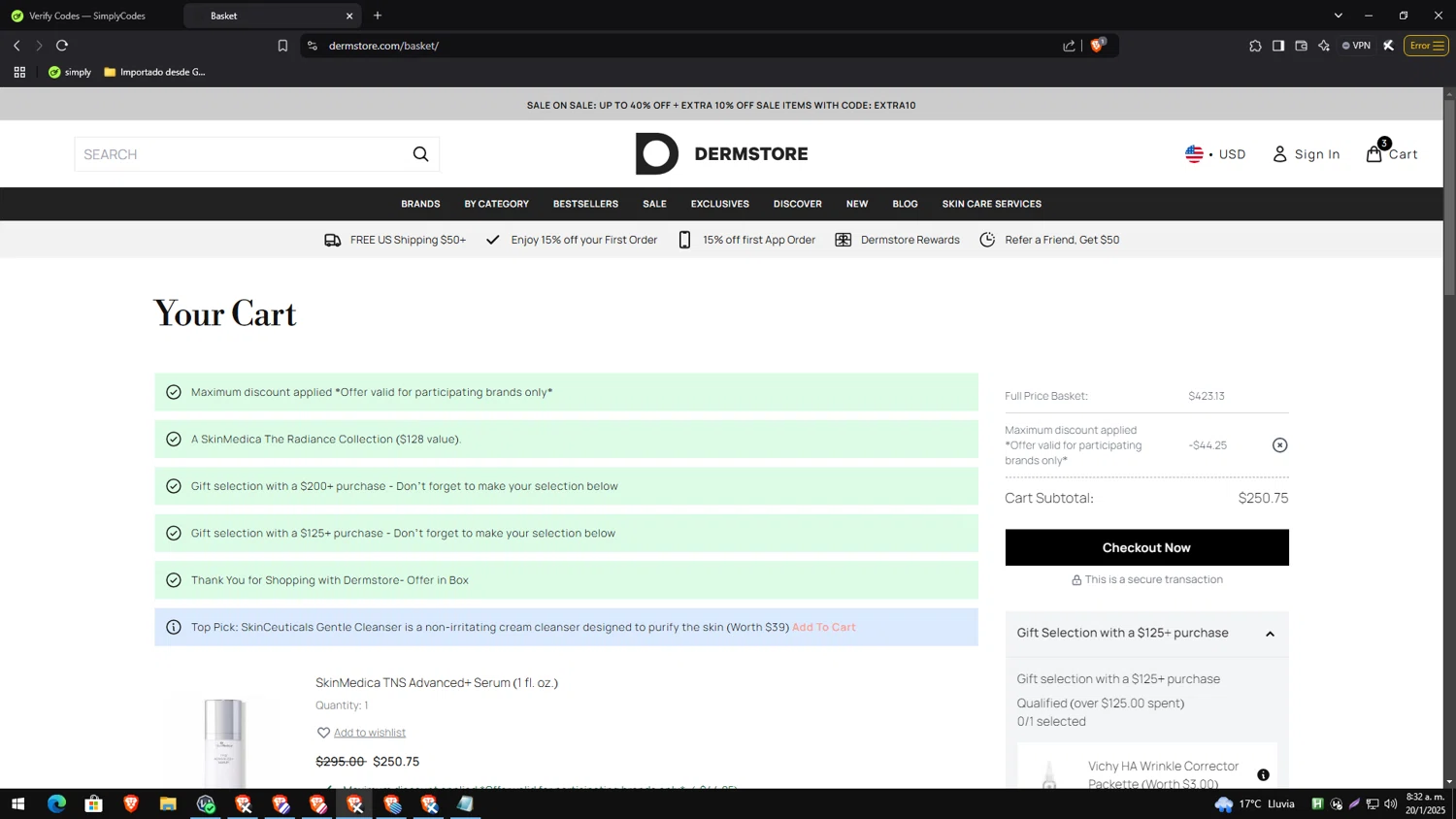1456x819 pixels.
Task: Open the NEW menu
Action: click(856, 204)
